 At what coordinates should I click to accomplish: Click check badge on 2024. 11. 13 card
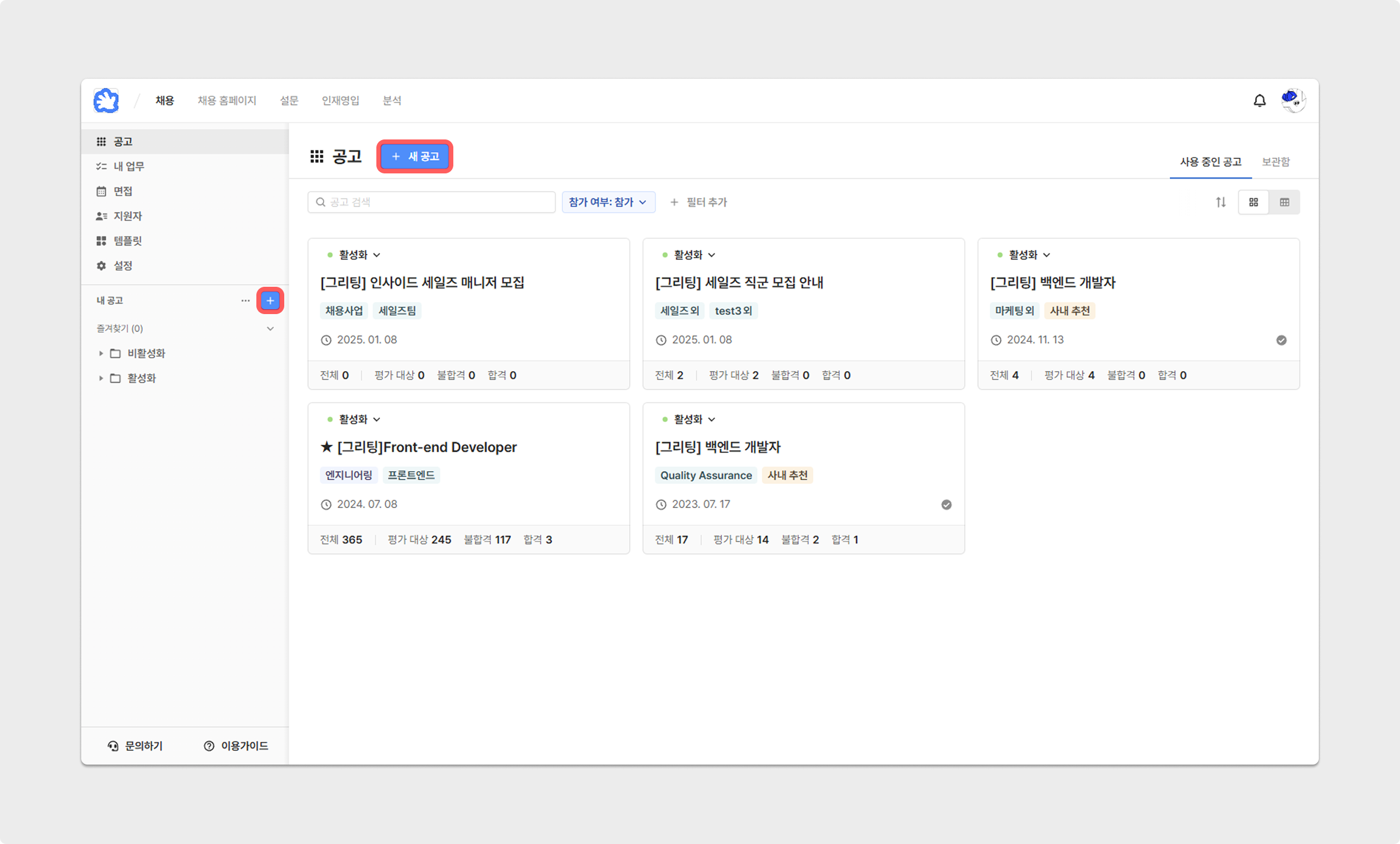point(1281,340)
